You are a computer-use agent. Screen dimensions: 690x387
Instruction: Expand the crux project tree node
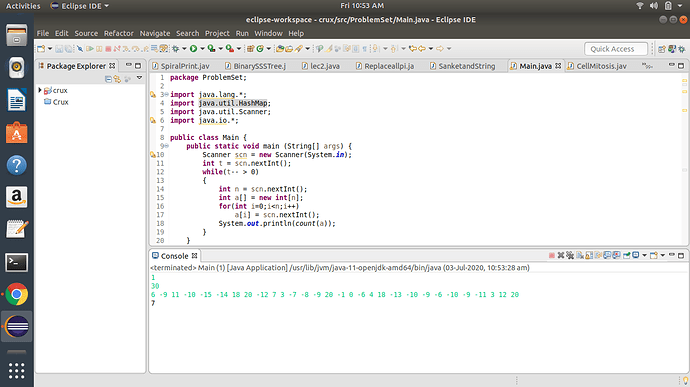click(x=40, y=90)
